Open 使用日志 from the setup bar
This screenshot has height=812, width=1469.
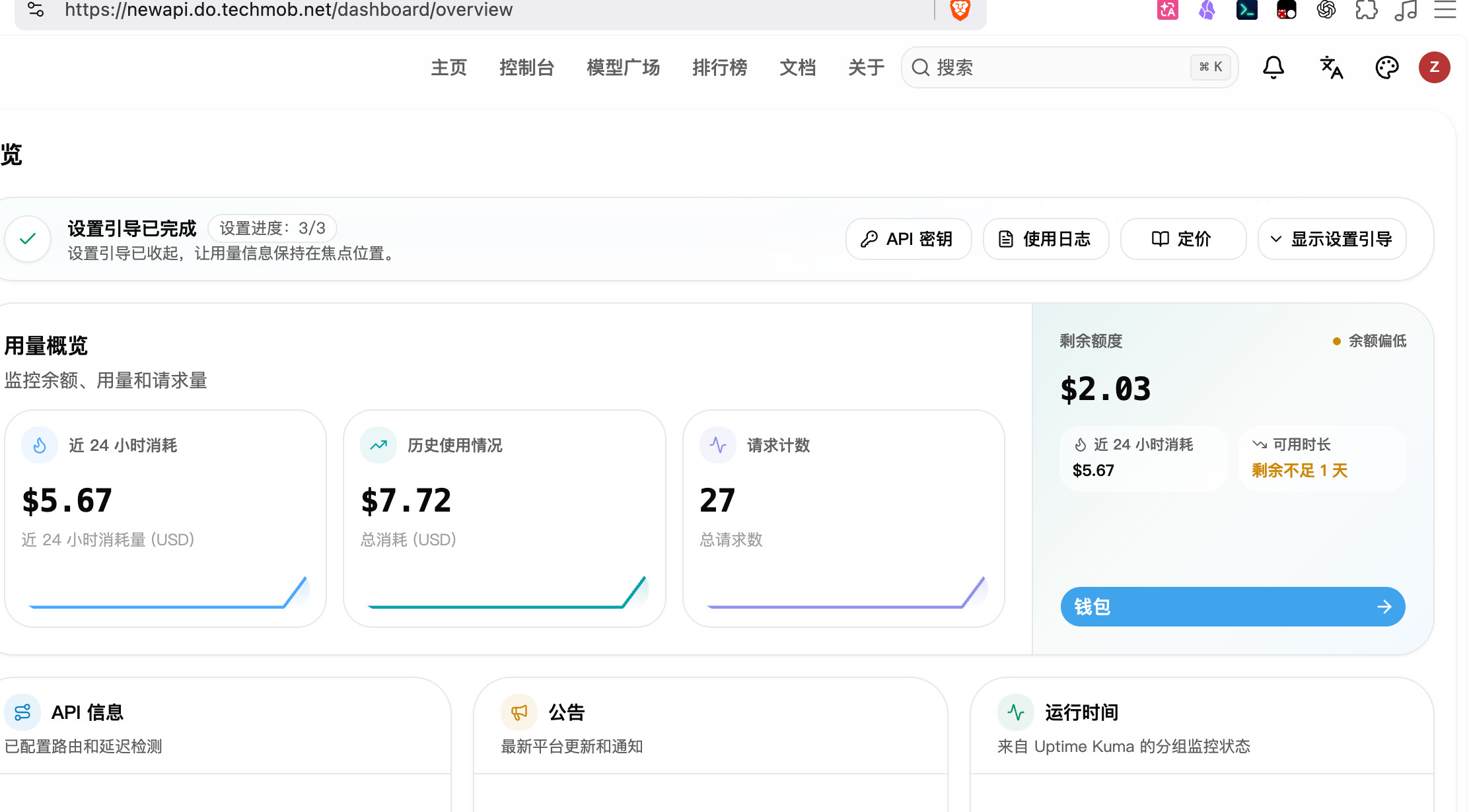(x=1046, y=239)
